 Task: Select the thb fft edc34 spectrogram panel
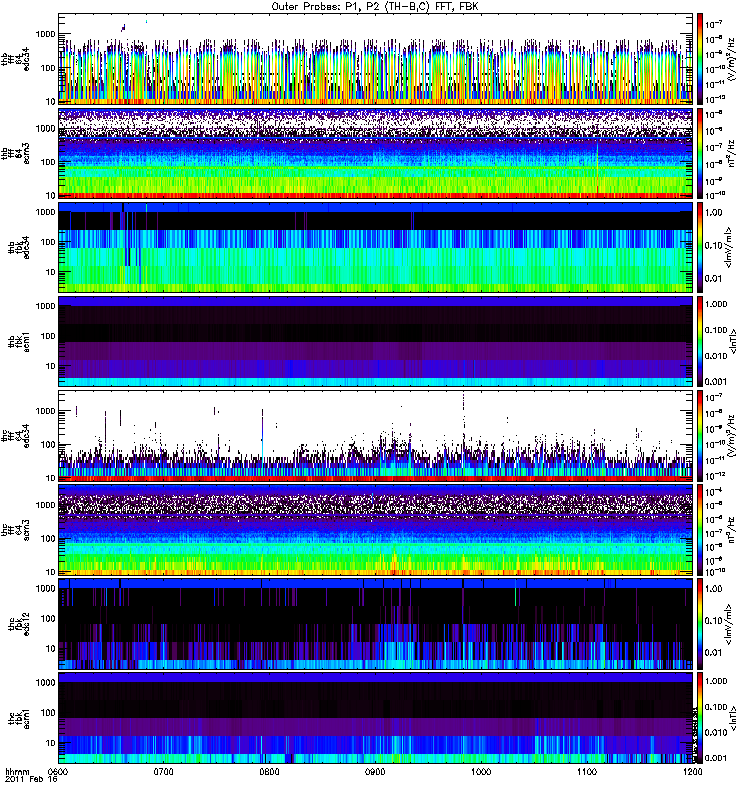pos(375,58)
